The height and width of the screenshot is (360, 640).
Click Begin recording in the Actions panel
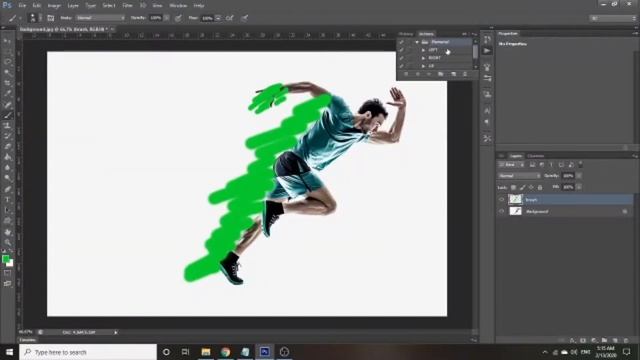point(418,74)
